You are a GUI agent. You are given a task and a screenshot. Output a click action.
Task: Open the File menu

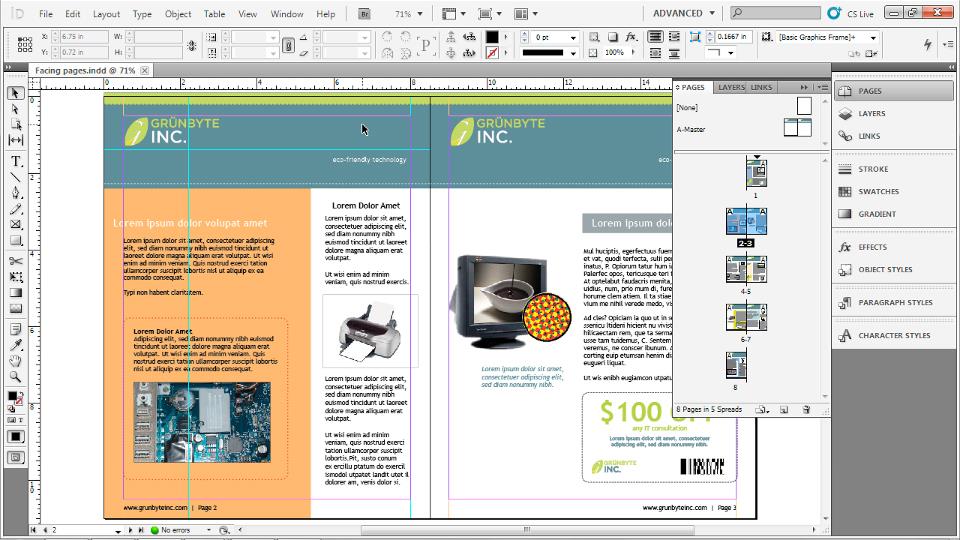46,13
